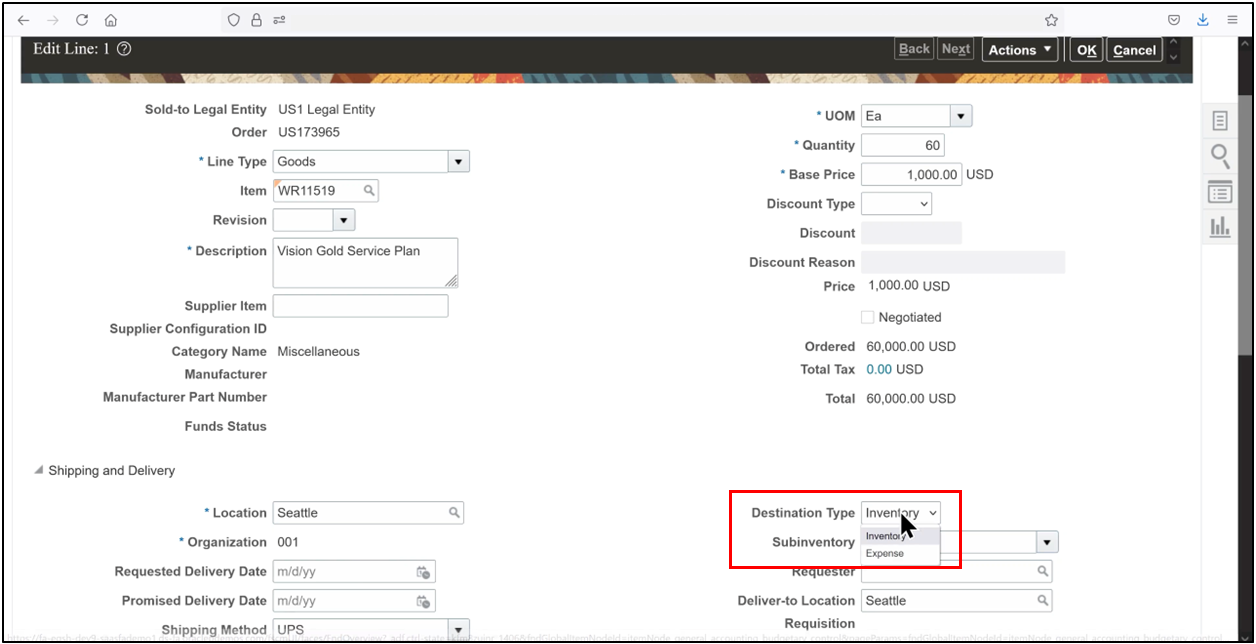This screenshot has height=644, width=1256.
Task: Click the Item field search magnifier
Action: click(368, 190)
